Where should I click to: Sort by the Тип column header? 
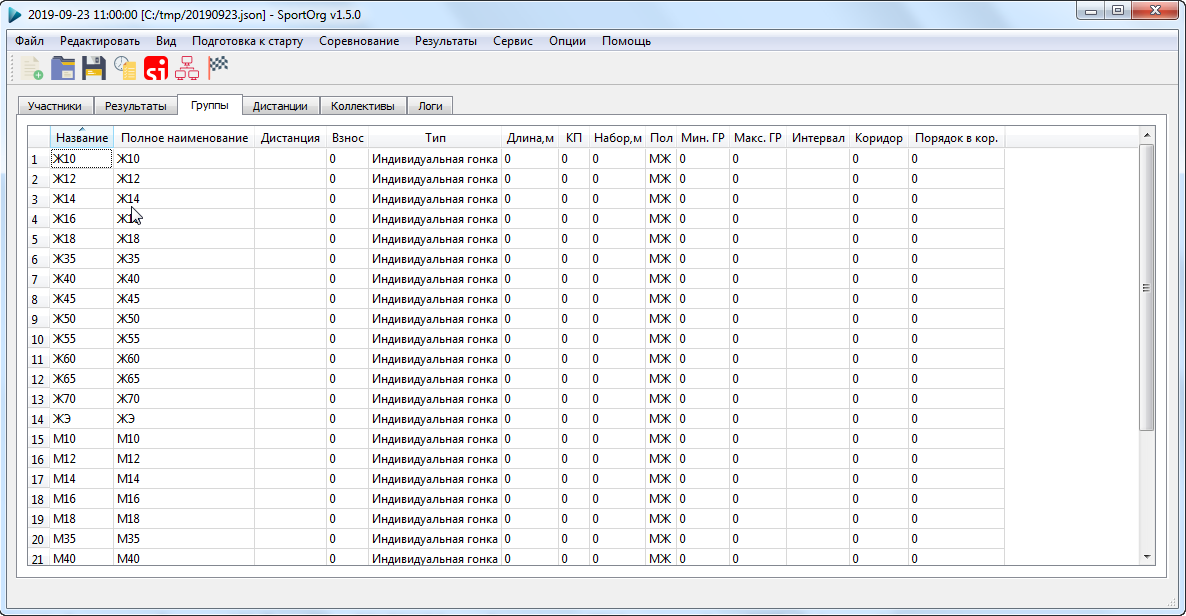435,138
